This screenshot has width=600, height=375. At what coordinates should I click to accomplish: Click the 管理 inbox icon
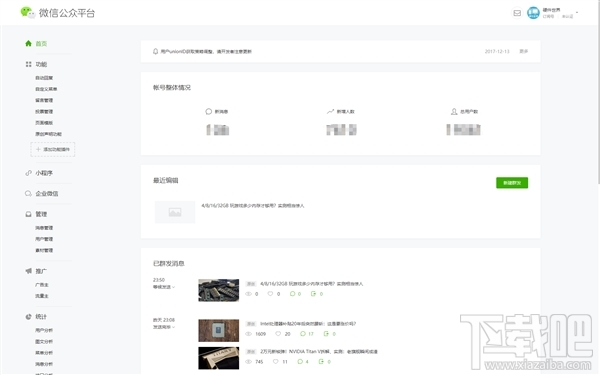click(x=28, y=214)
